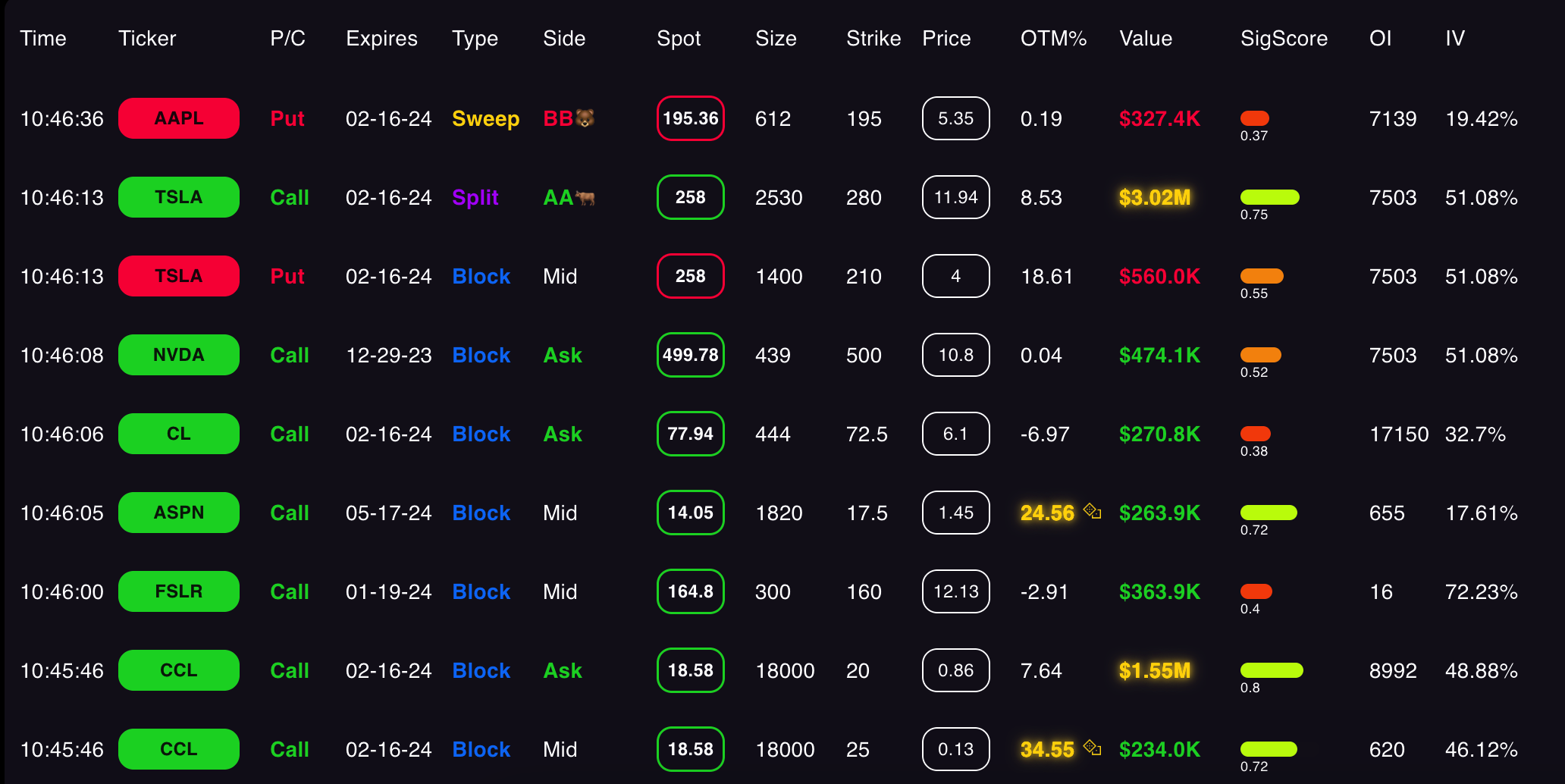This screenshot has width=1565, height=784.
Task: Sort by the Time column header
Action: (44, 39)
